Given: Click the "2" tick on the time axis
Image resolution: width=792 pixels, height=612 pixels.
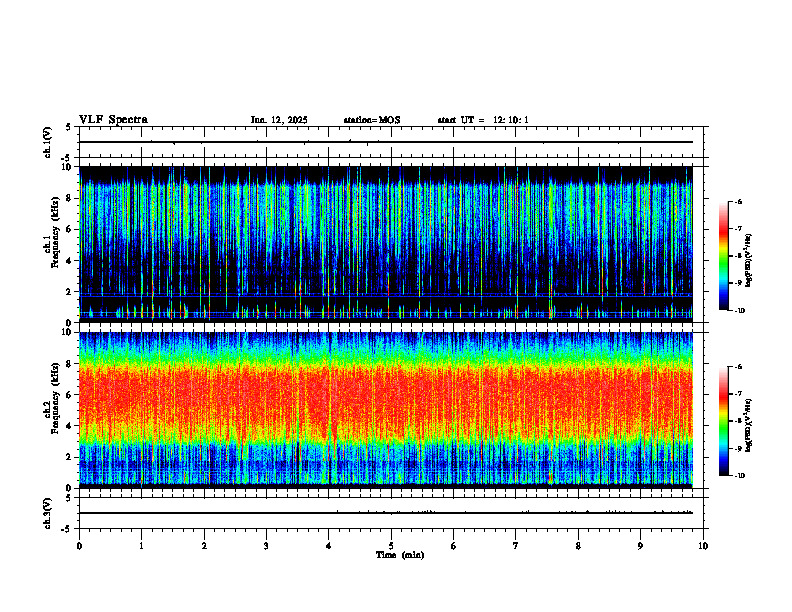Looking at the screenshot, I should [x=204, y=546].
